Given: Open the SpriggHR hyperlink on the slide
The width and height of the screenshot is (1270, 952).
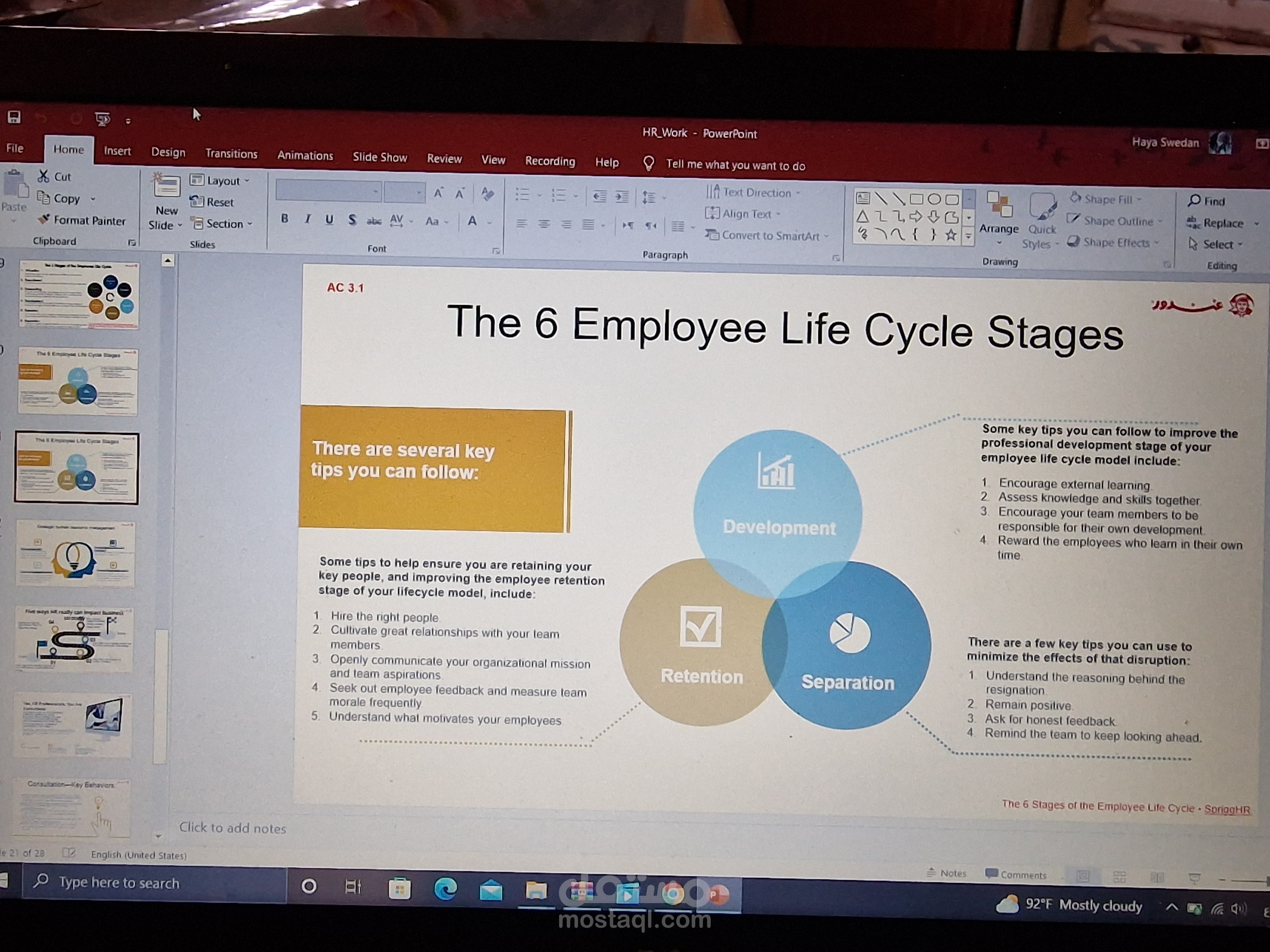Looking at the screenshot, I should click(x=1227, y=809).
